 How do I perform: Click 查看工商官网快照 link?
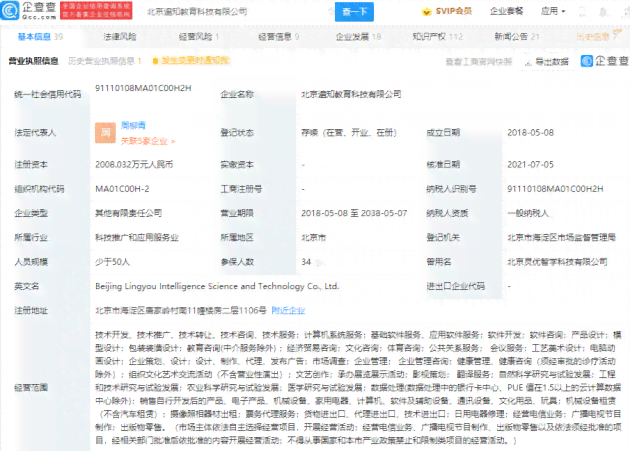(x=479, y=62)
